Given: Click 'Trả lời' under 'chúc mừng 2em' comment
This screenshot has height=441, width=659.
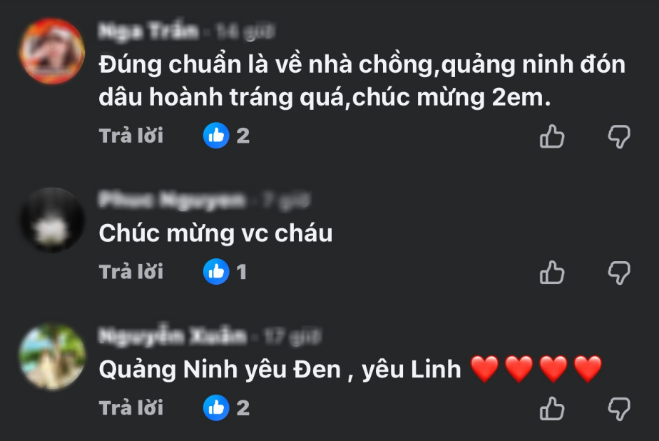Looking at the screenshot, I should pyautogui.click(x=131, y=136).
